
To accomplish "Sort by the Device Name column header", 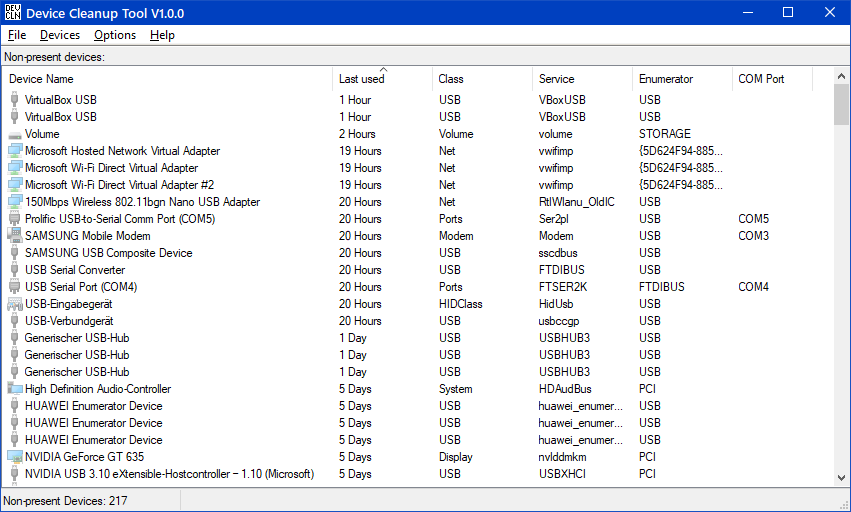I will coord(41,79).
